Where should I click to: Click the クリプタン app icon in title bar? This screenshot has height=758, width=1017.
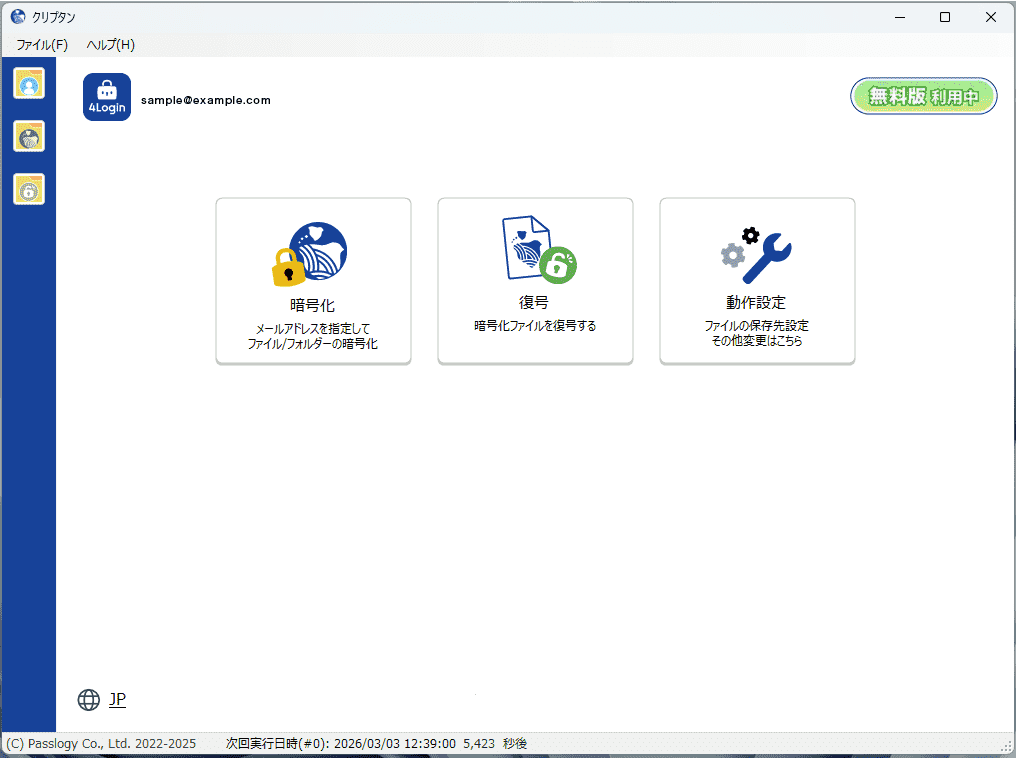click(x=18, y=17)
